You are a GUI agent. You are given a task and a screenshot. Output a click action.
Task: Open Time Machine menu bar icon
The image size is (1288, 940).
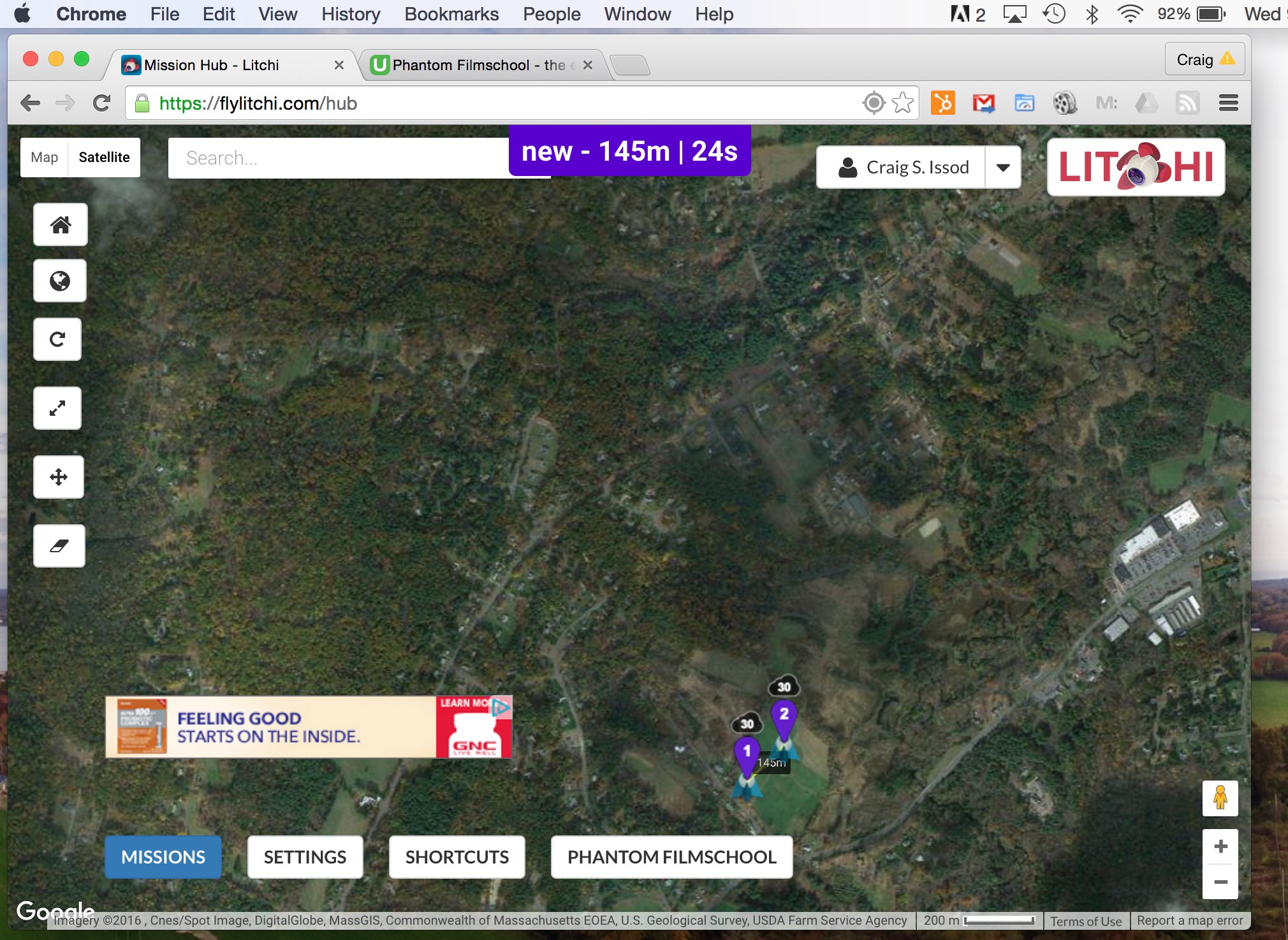point(1054,13)
